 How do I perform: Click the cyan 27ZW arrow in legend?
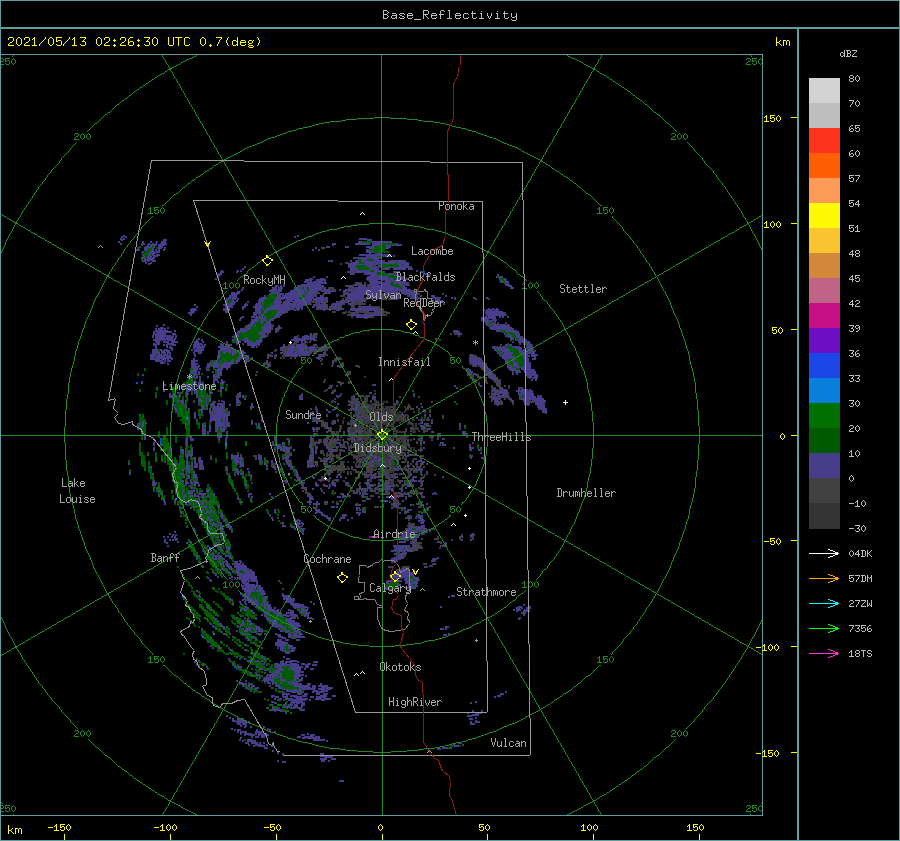[824, 603]
